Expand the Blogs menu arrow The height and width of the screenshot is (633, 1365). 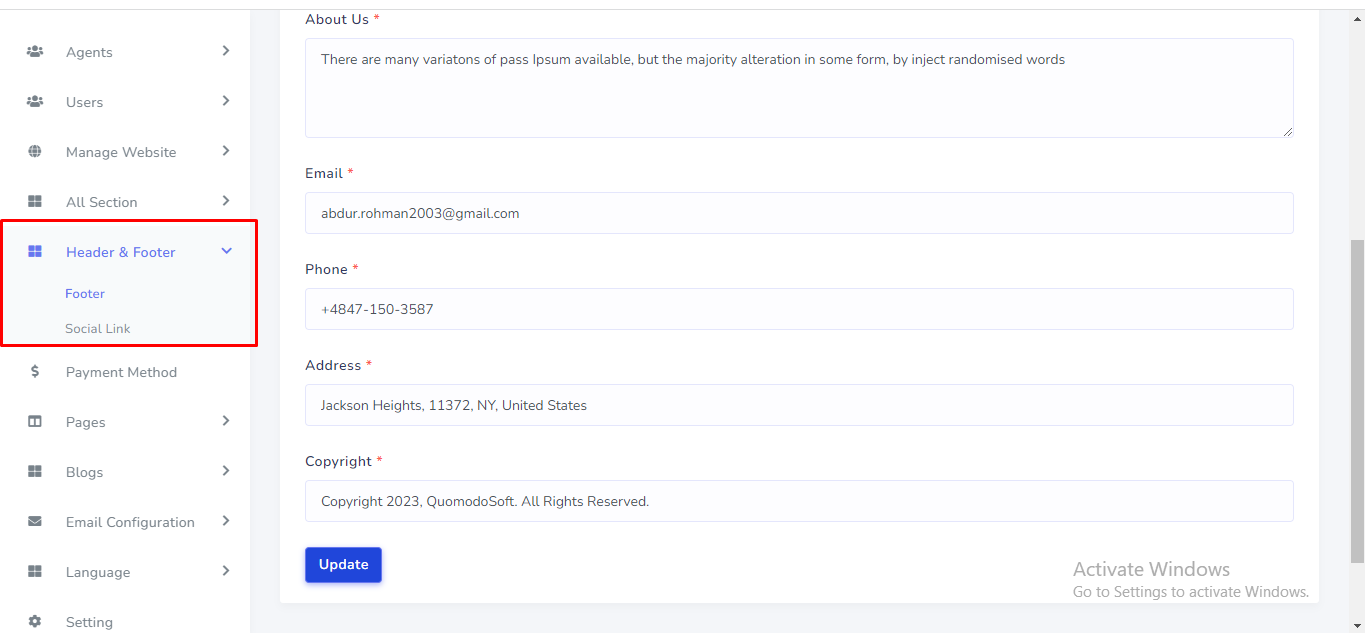click(226, 470)
